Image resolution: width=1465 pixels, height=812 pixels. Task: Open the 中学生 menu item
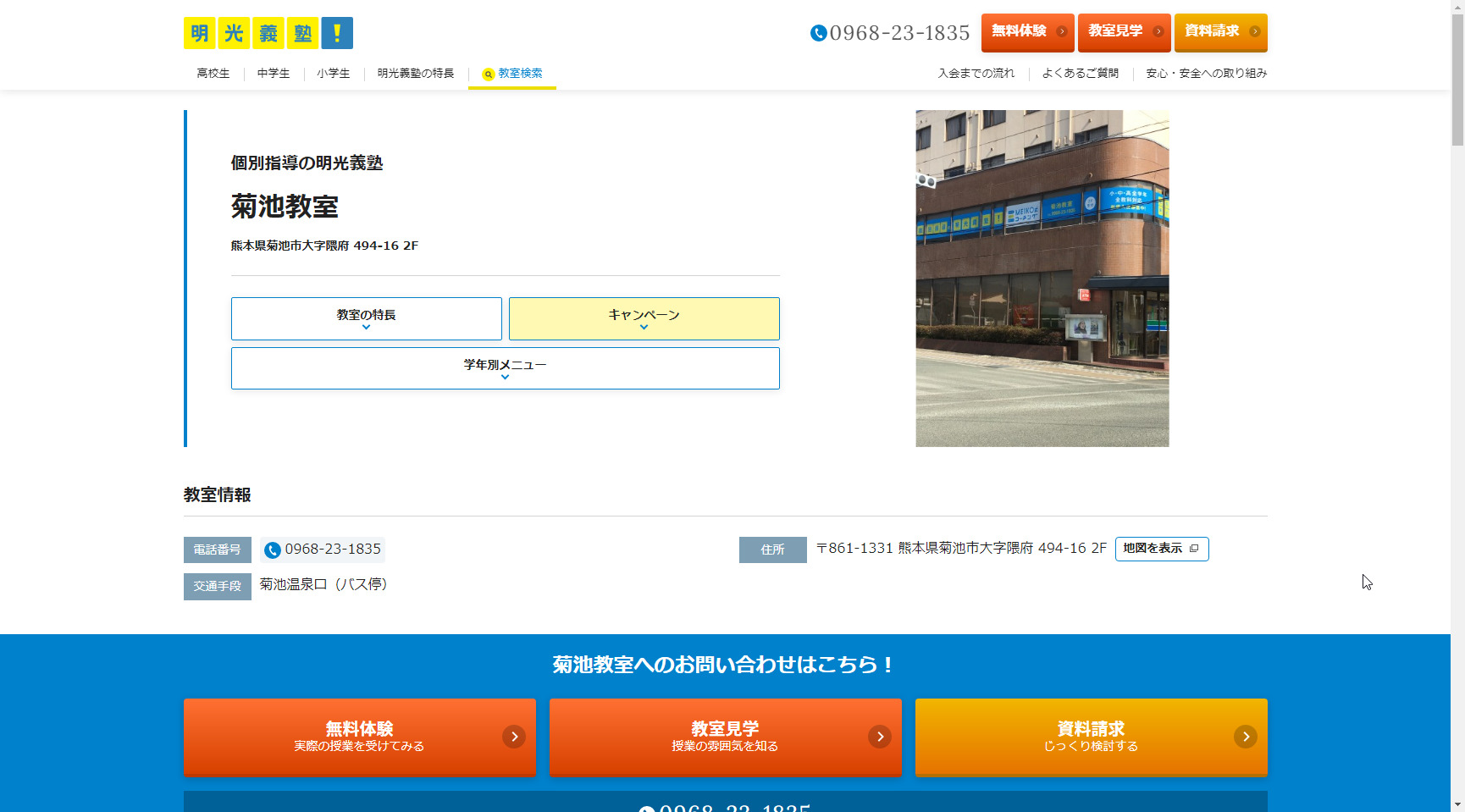click(x=274, y=74)
